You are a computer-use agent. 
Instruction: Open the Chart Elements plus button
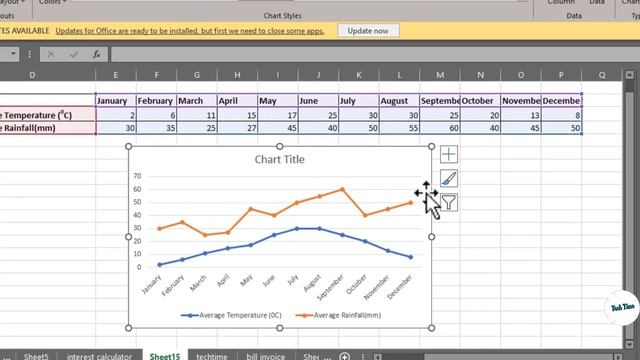tap(449, 154)
